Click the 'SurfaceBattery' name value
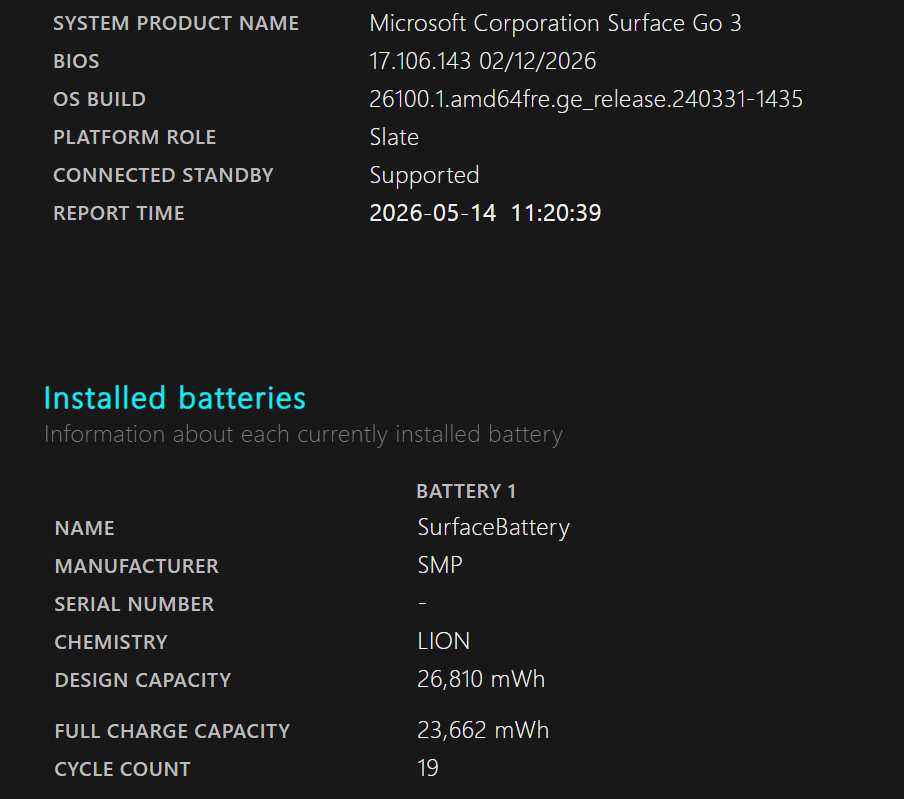 click(x=494, y=527)
